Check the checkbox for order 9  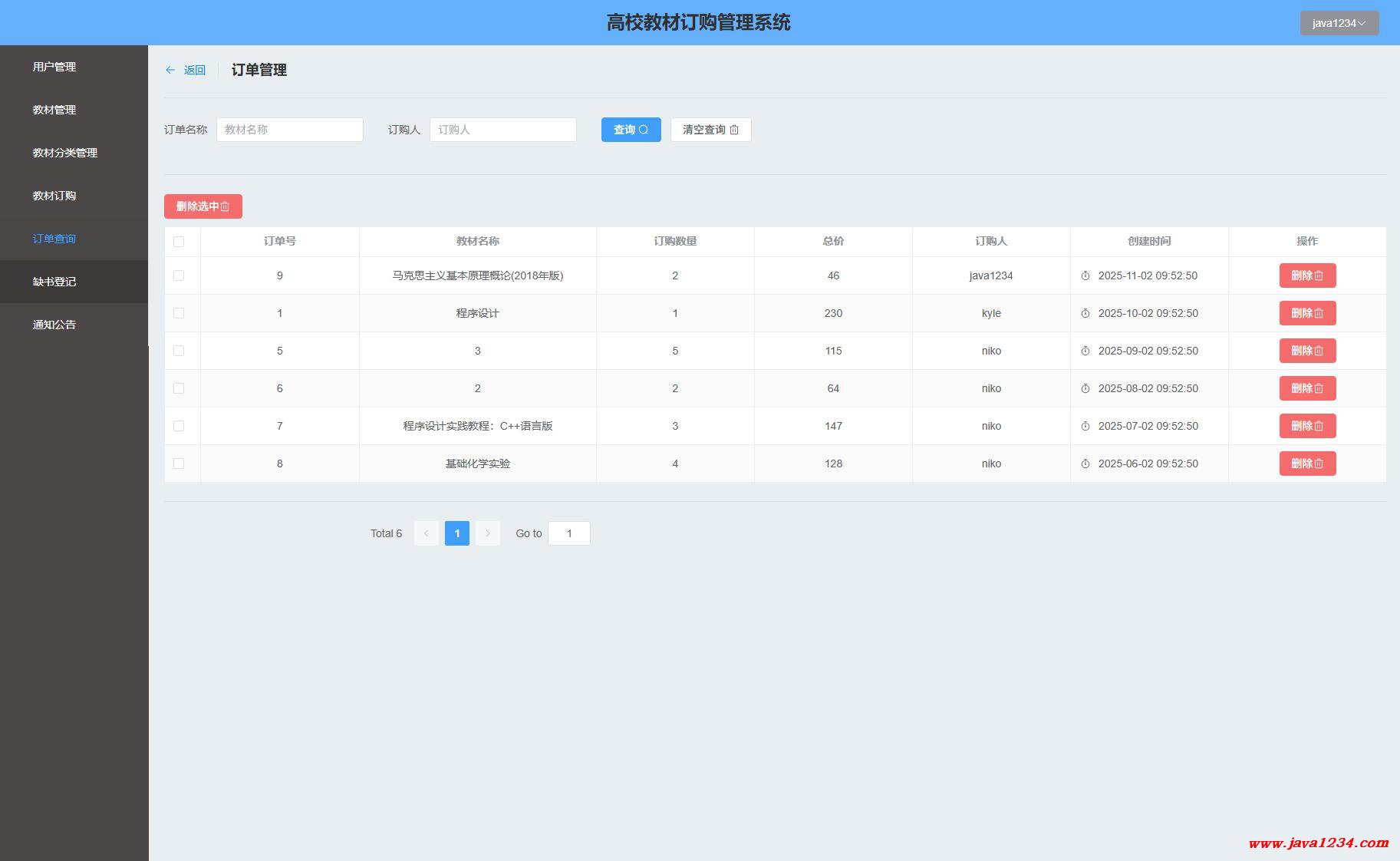[x=179, y=275]
